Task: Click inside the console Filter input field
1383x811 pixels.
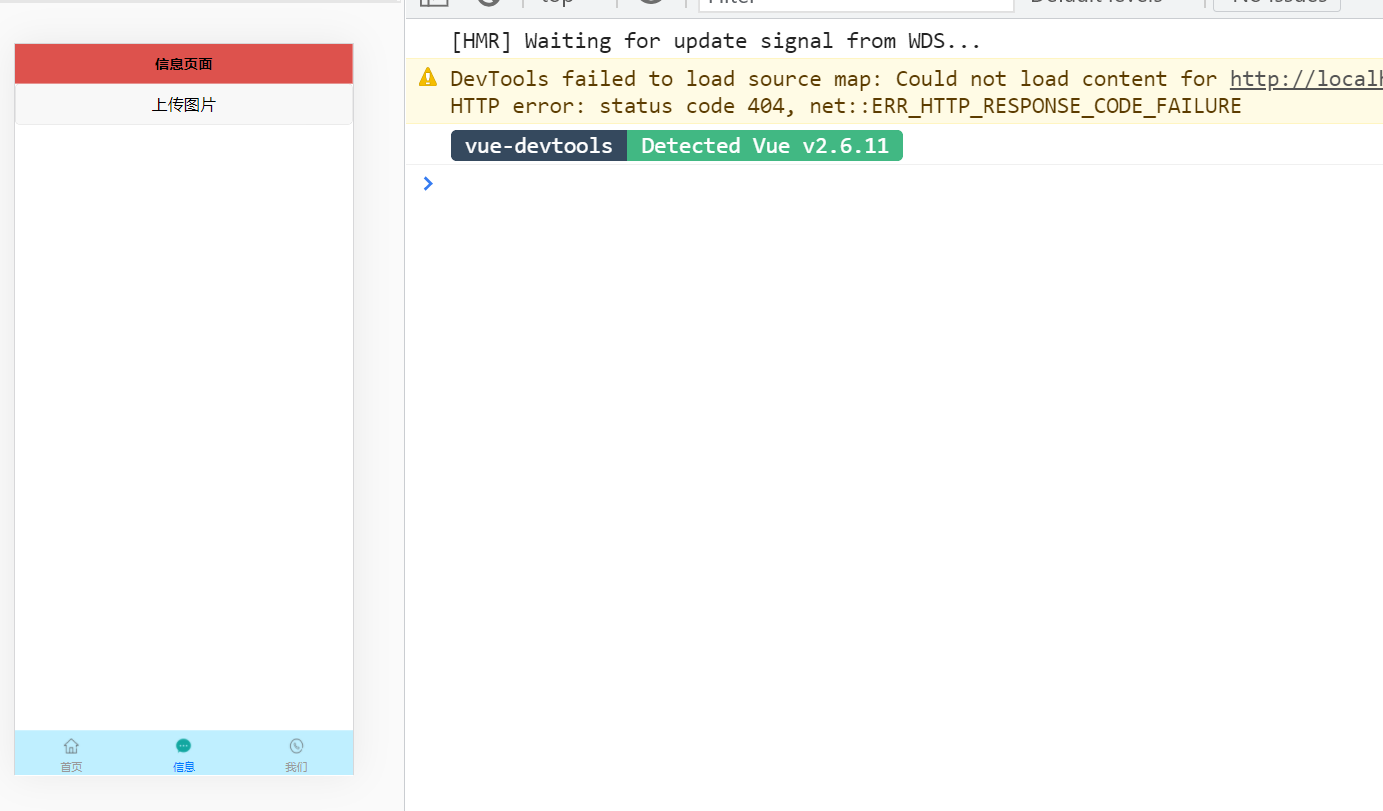Action: point(855,2)
